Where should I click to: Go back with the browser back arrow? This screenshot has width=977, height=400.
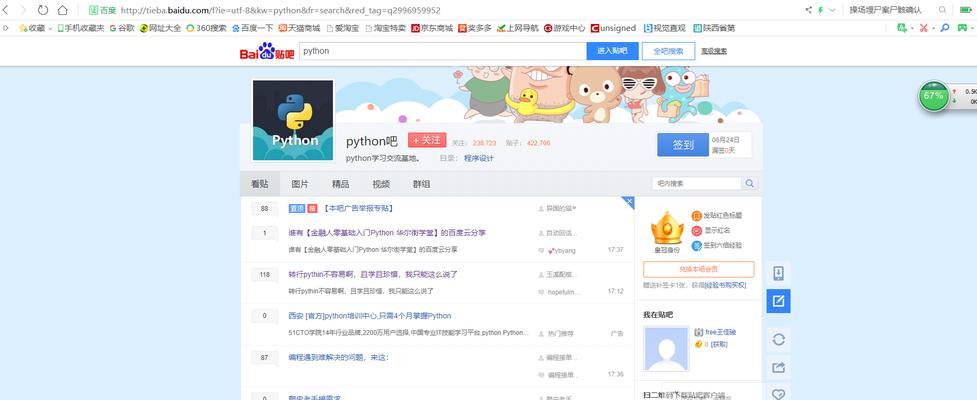pos(6,10)
